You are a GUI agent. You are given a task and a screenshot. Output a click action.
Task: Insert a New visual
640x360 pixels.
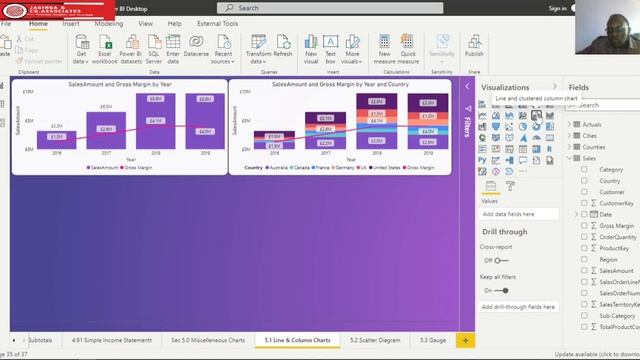[x=311, y=49]
